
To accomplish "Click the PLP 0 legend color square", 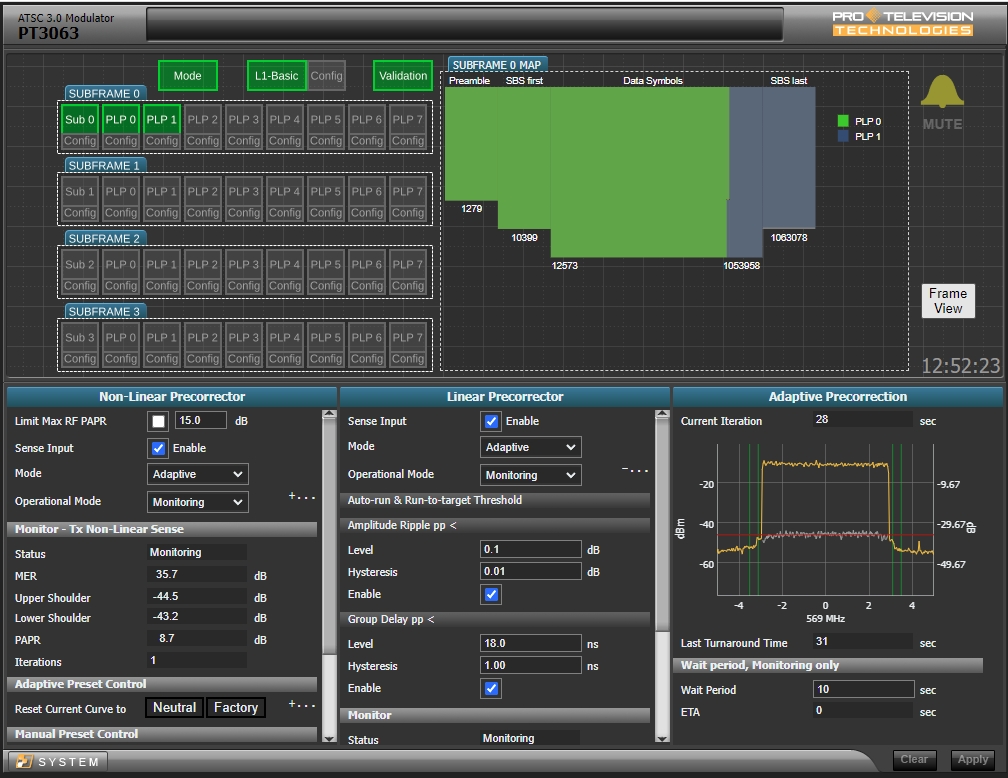I will tap(843, 121).
